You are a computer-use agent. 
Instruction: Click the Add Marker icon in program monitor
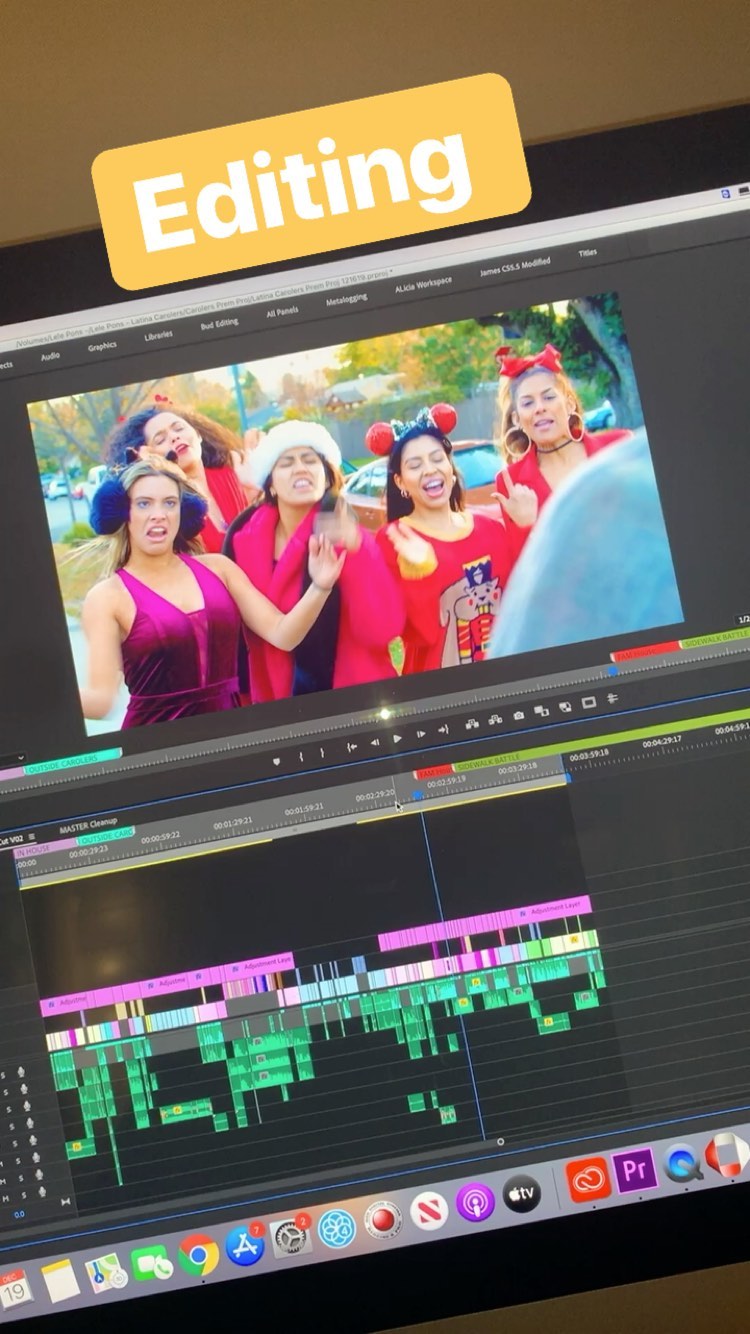[x=276, y=762]
